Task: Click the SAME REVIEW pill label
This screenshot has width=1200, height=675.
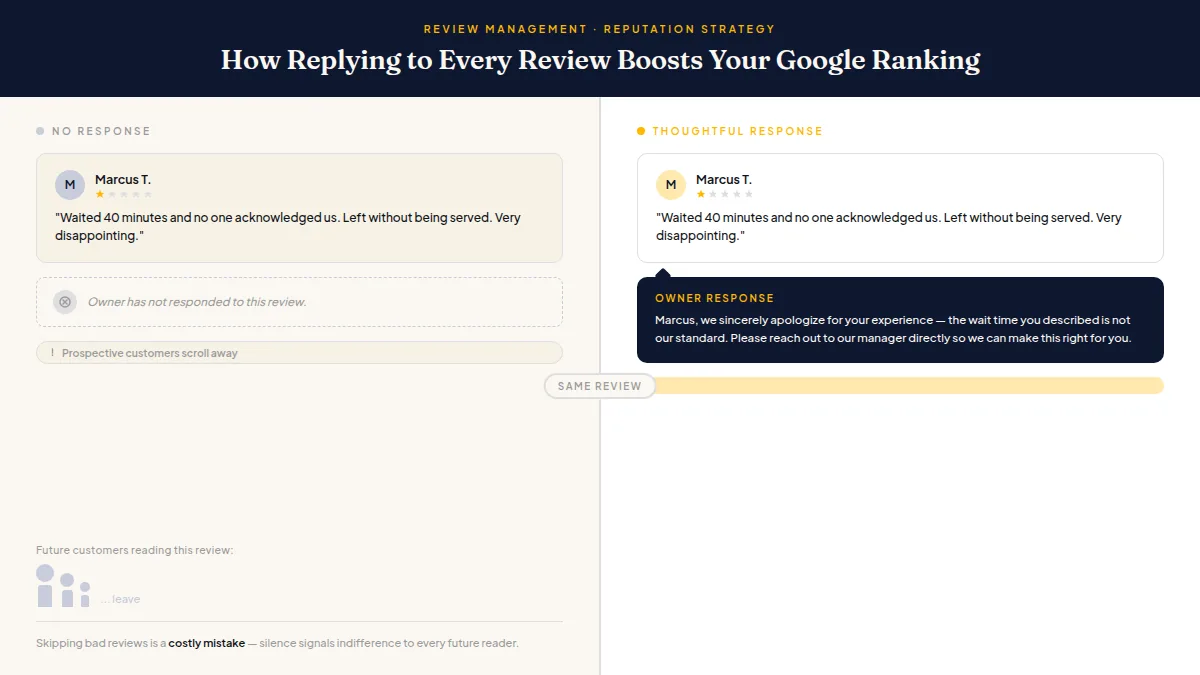Action: 600,386
